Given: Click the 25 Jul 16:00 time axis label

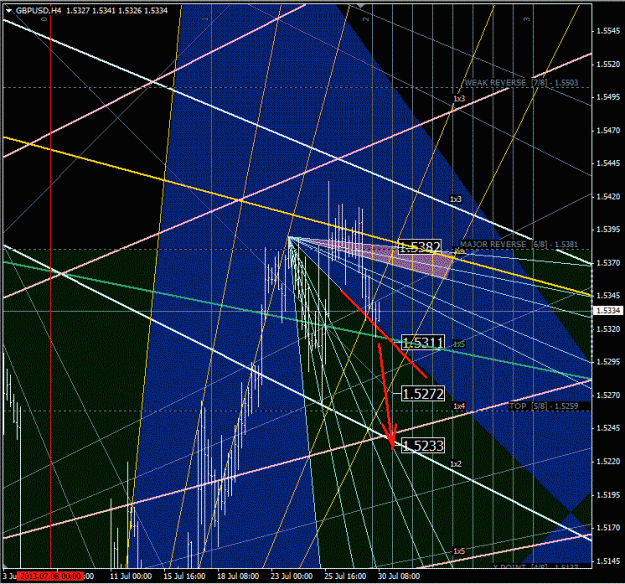Looking at the screenshot, I should tap(345, 576).
